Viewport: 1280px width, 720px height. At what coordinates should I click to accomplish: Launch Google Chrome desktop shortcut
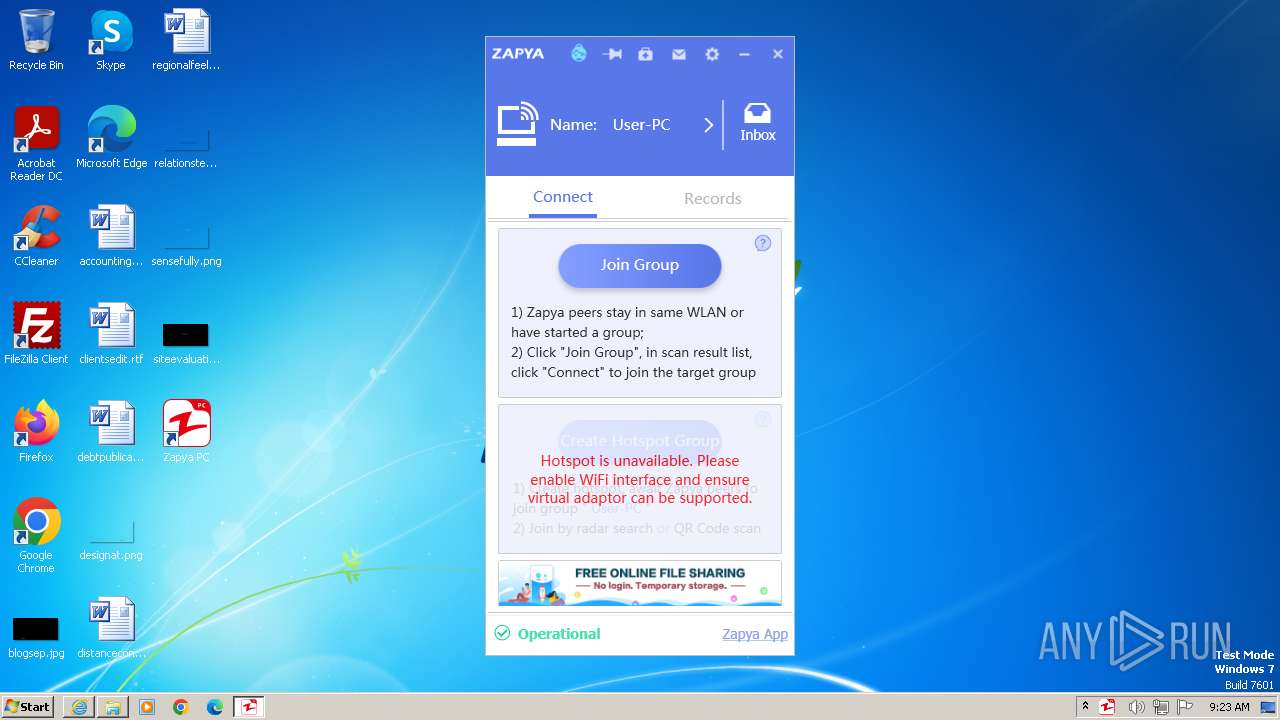click(36, 536)
